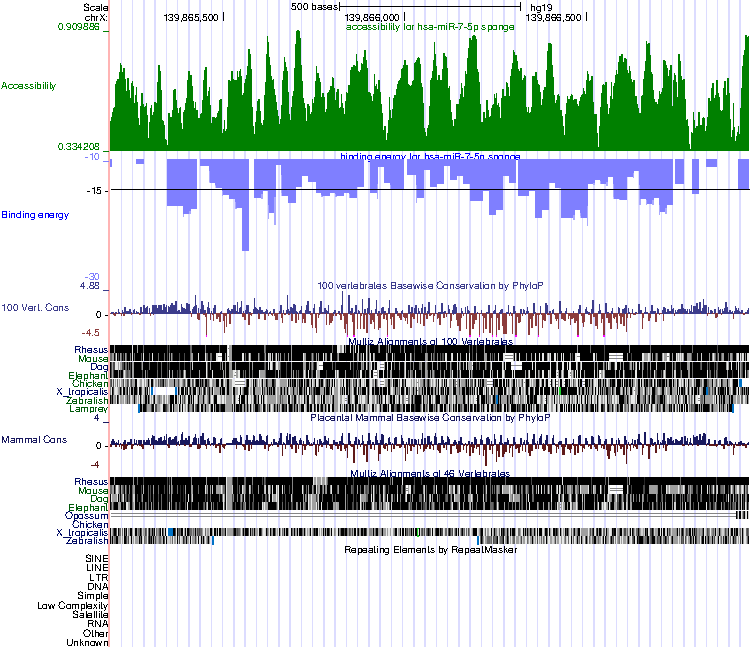This screenshot has height=647, width=750.
Task: Select the Satellite repeat class label
Action: [x=90, y=614]
